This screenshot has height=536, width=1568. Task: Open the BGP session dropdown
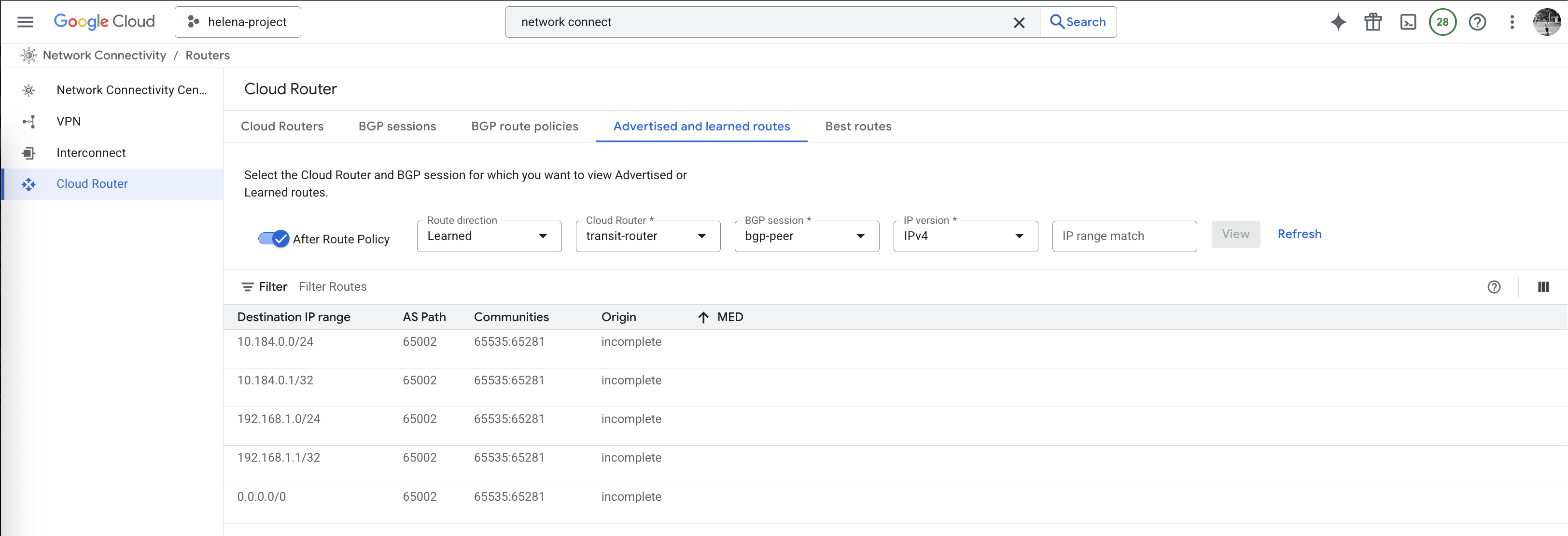[x=807, y=236]
